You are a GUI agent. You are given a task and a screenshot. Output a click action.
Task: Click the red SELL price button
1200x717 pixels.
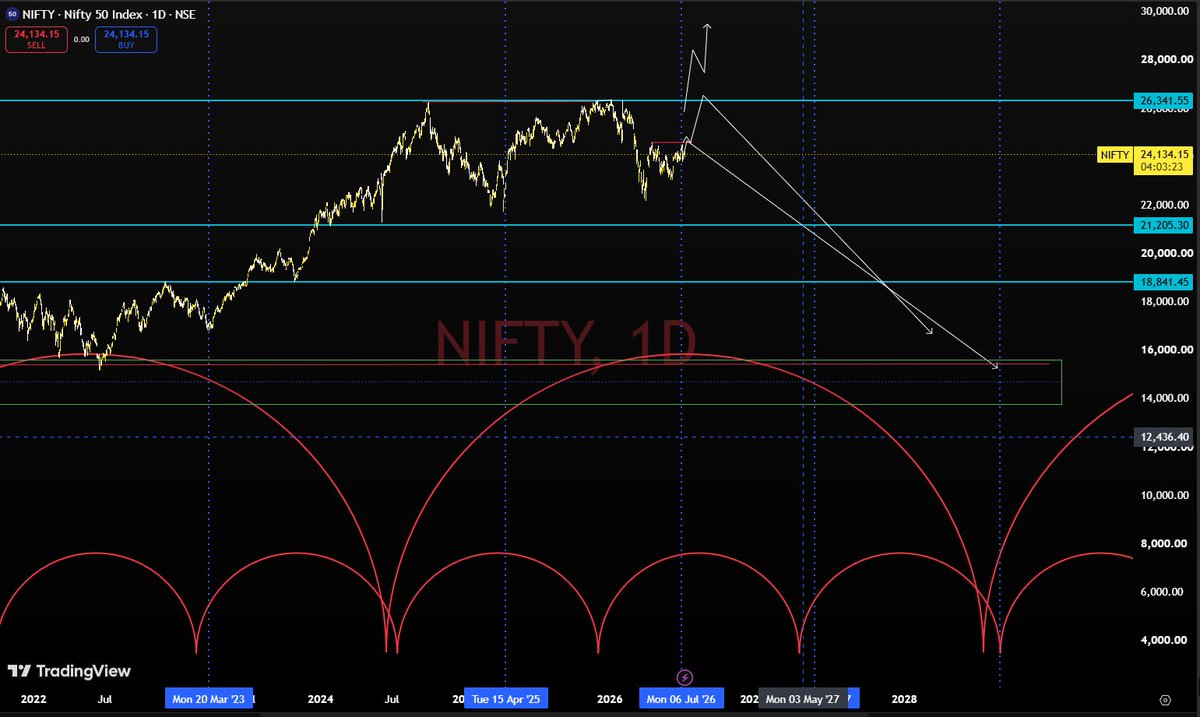pyautogui.click(x=36, y=39)
